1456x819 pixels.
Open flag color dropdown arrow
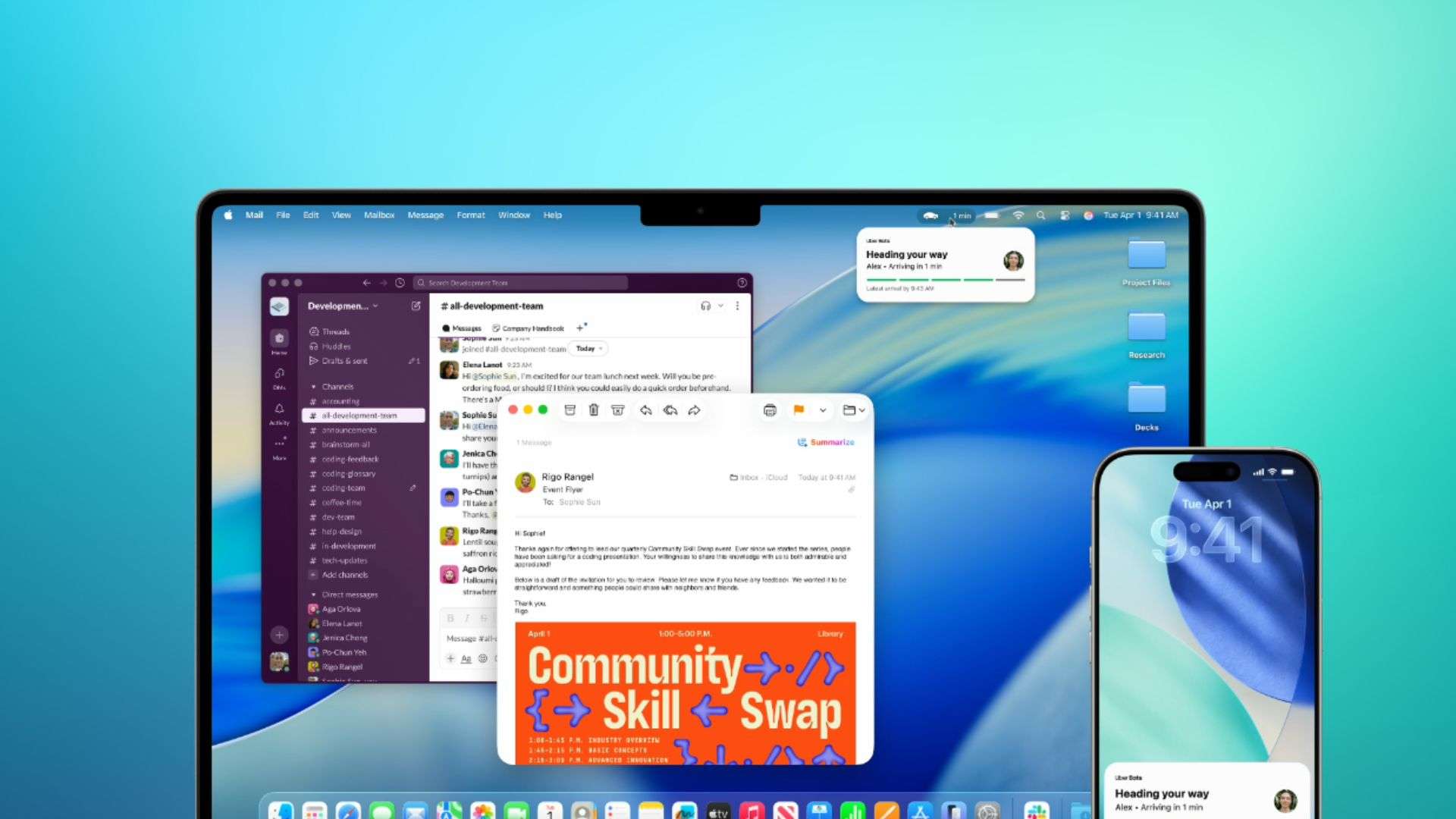click(823, 410)
